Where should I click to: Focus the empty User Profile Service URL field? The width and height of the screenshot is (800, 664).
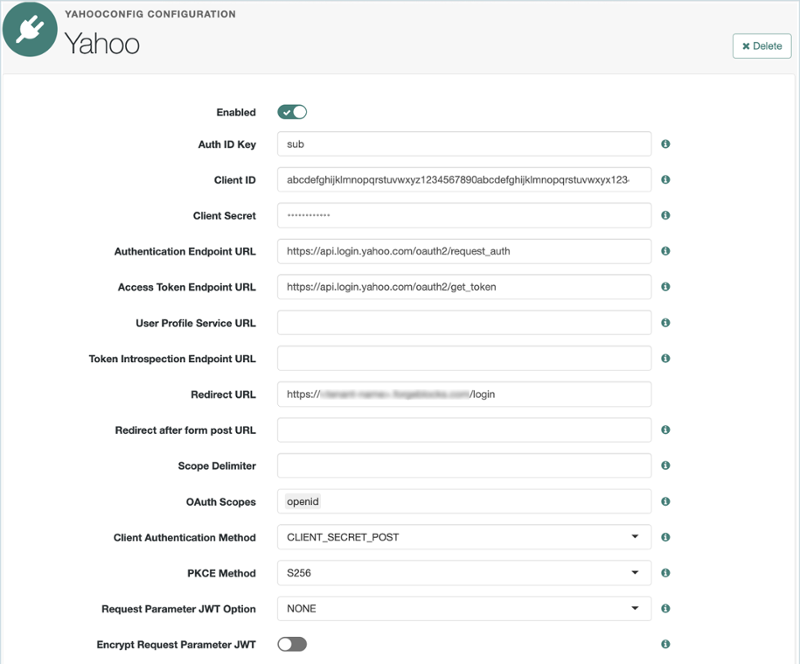click(464, 323)
